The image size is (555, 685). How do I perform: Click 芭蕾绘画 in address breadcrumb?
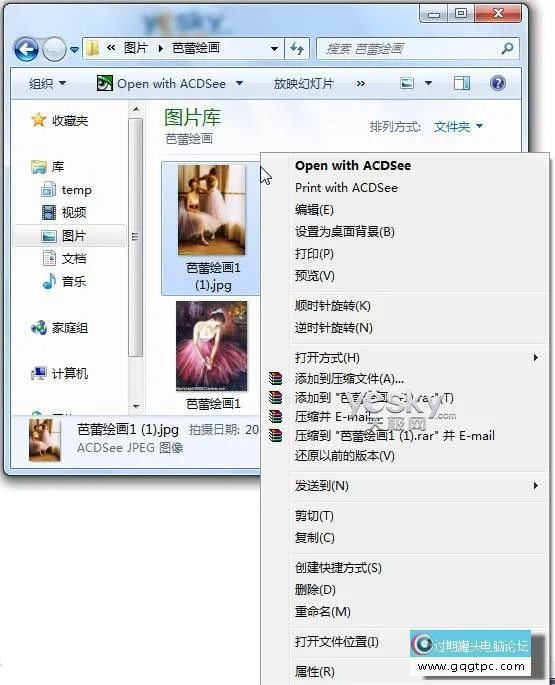[196, 48]
